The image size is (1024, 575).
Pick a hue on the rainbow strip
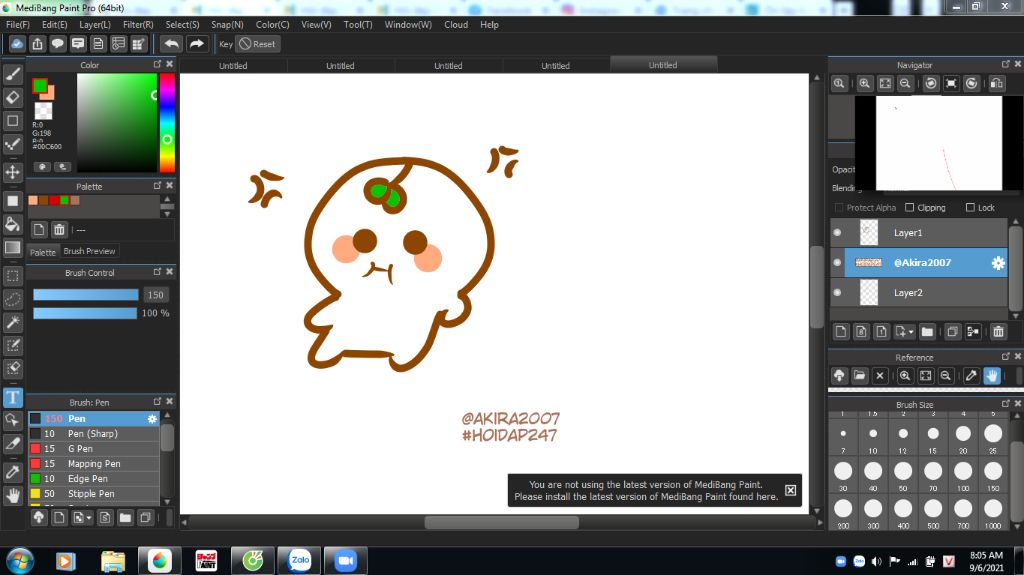(x=167, y=122)
